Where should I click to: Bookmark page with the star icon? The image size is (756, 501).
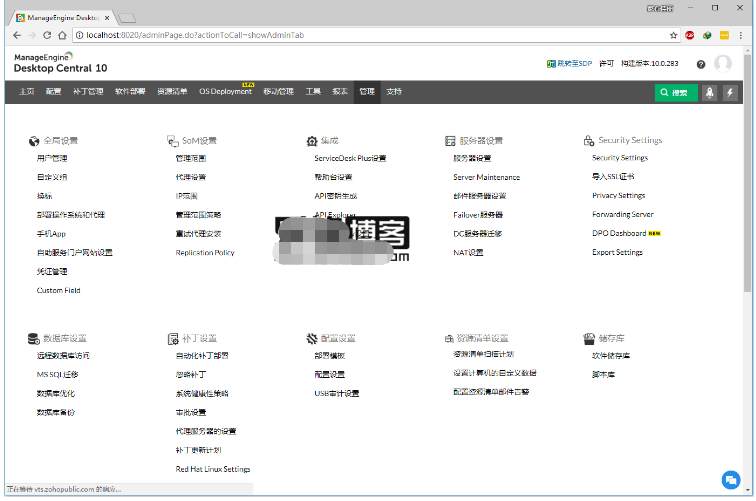[x=673, y=35]
